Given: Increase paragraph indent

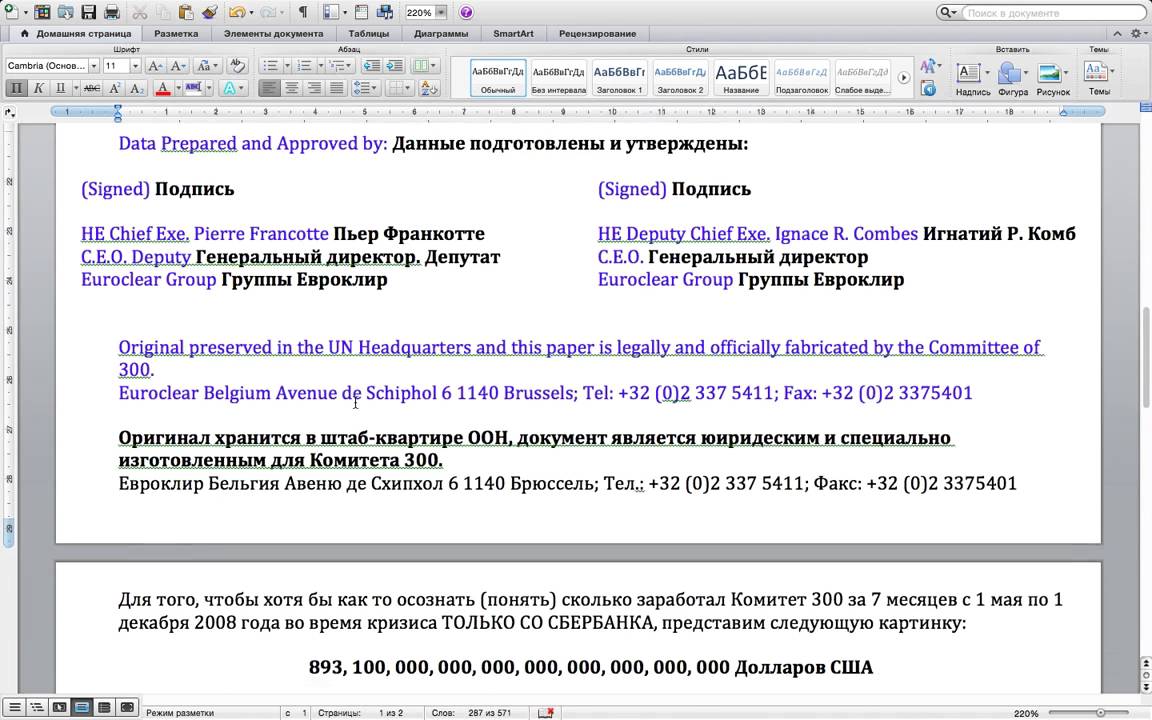Looking at the screenshot, I should pos(395,66).
